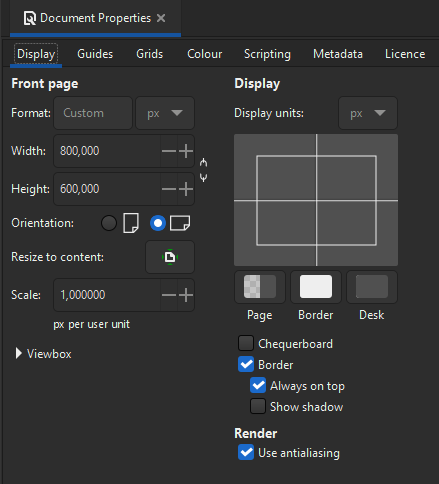Enable the Chequerboard checkbox
The height and width of the screenshot is (484, 439).
tap(246, 343)
